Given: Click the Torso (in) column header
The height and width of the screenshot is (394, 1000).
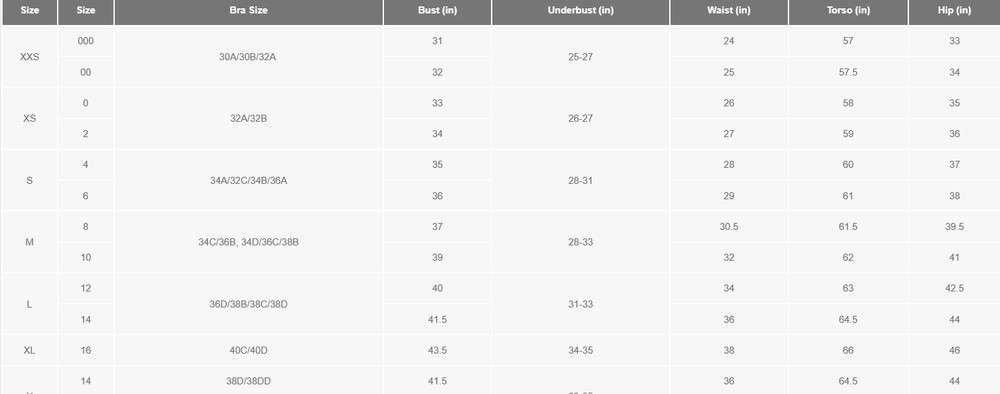Looking at the screenshot, I should coord(848,11).
